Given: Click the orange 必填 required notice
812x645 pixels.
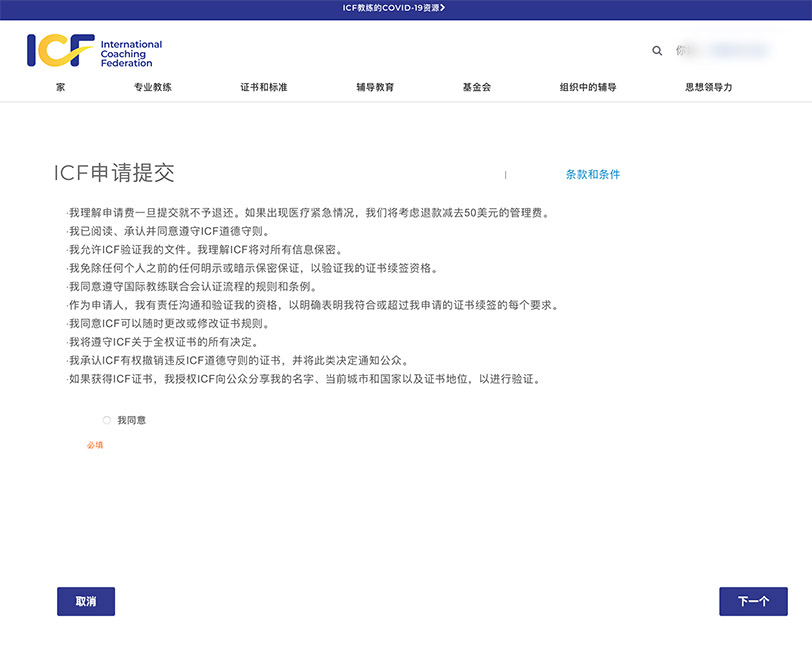Looking at the screenshot, I should (x=95, y=445).
